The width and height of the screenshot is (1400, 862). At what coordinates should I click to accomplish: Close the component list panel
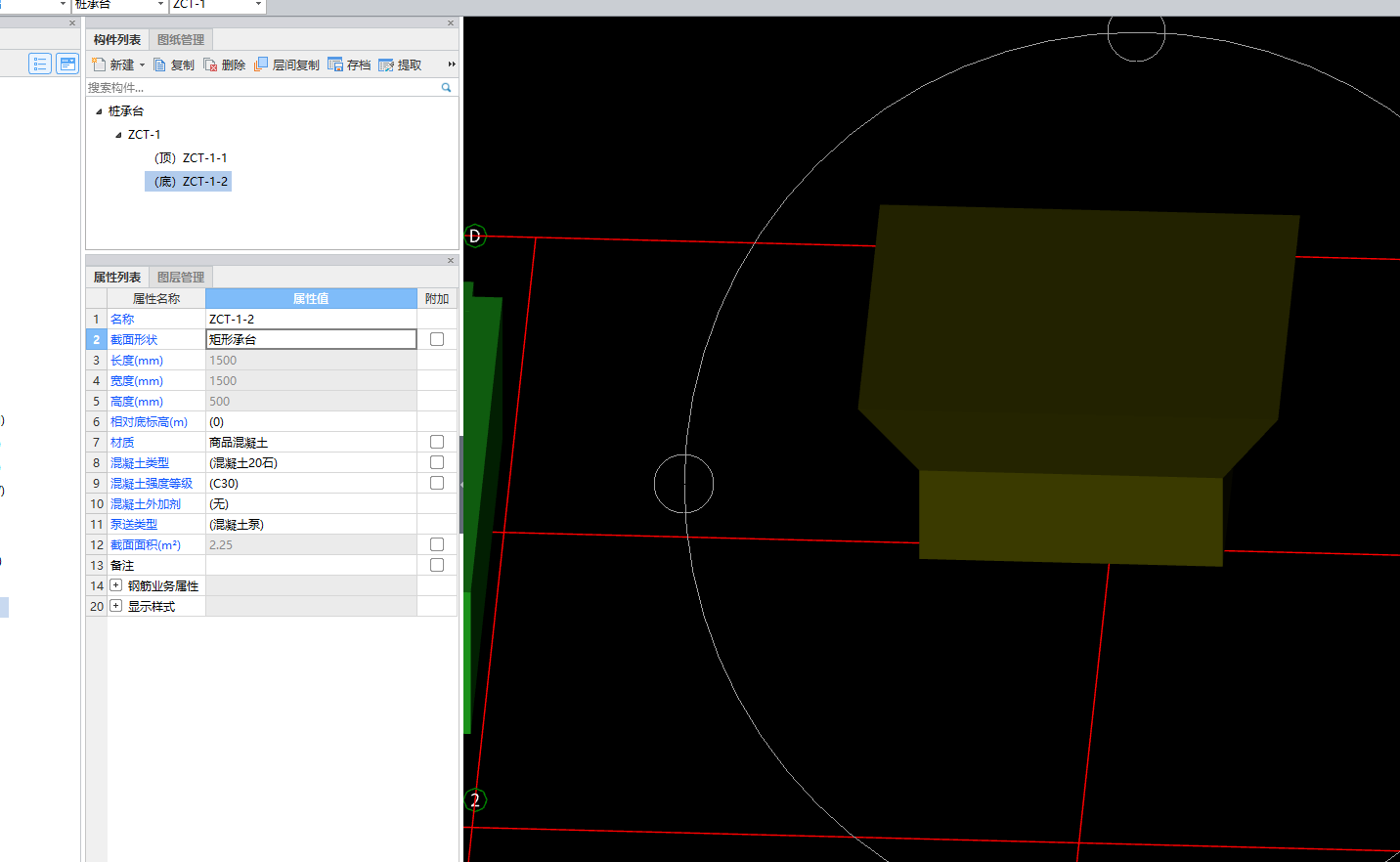[x=451, y=22]
